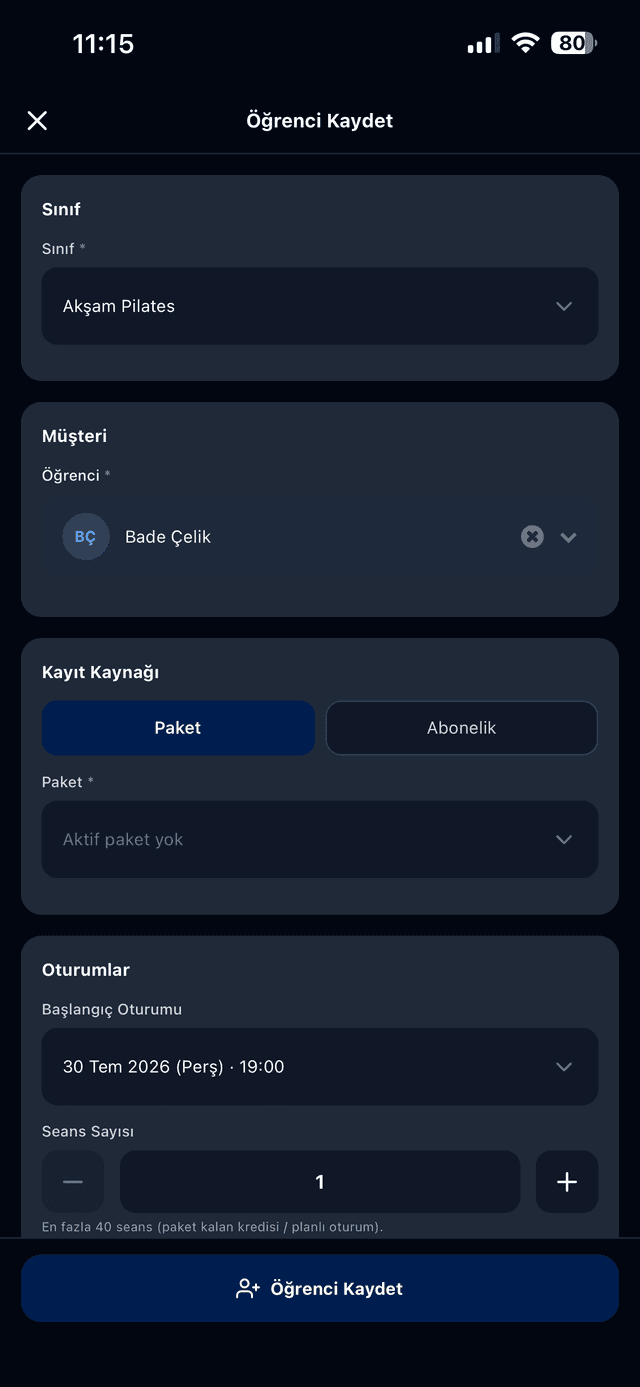
Task: Increase session count with plus button
Action: [x=567, y=1182]
